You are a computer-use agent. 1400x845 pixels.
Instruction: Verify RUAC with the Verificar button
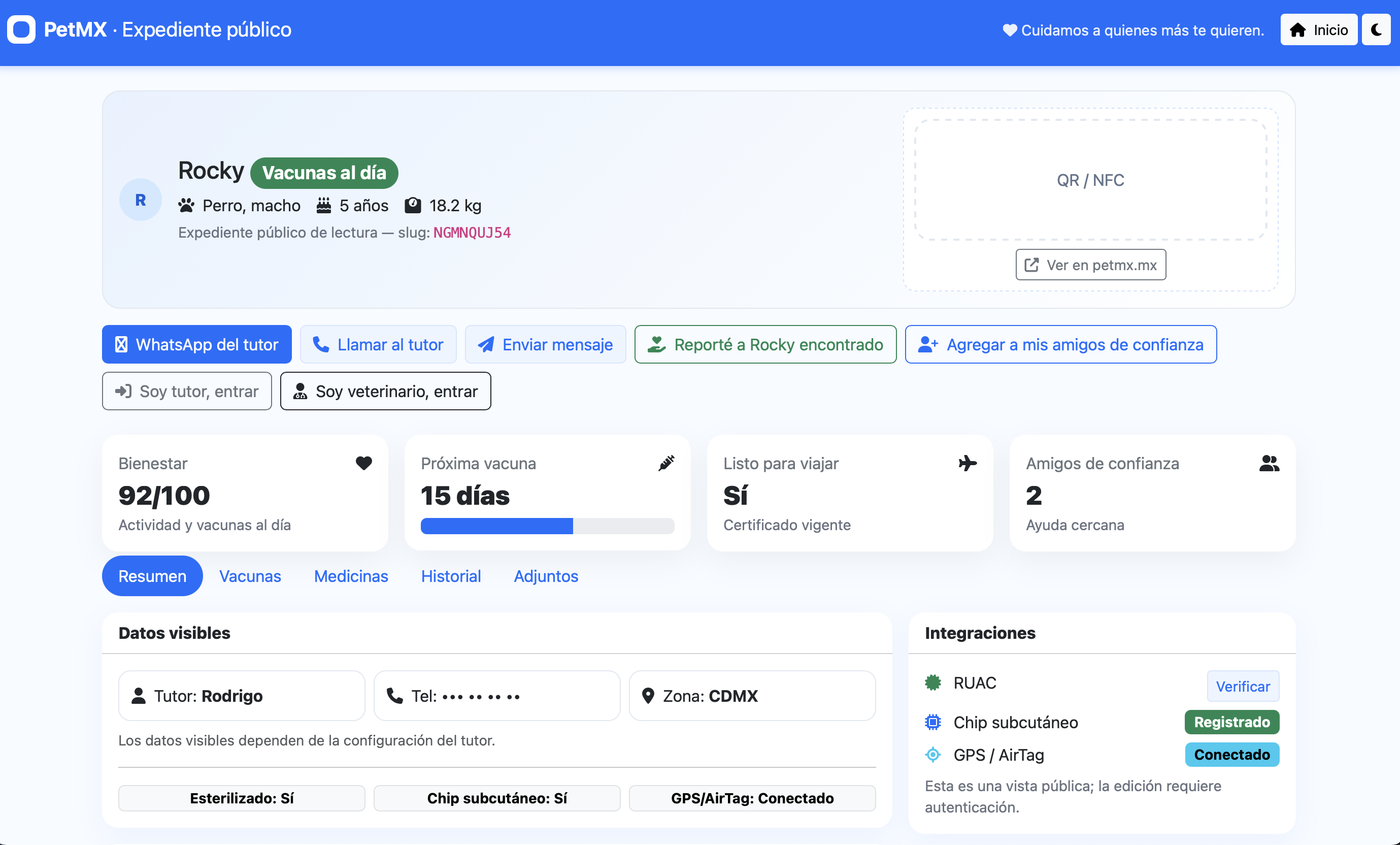click(1243, 686)
